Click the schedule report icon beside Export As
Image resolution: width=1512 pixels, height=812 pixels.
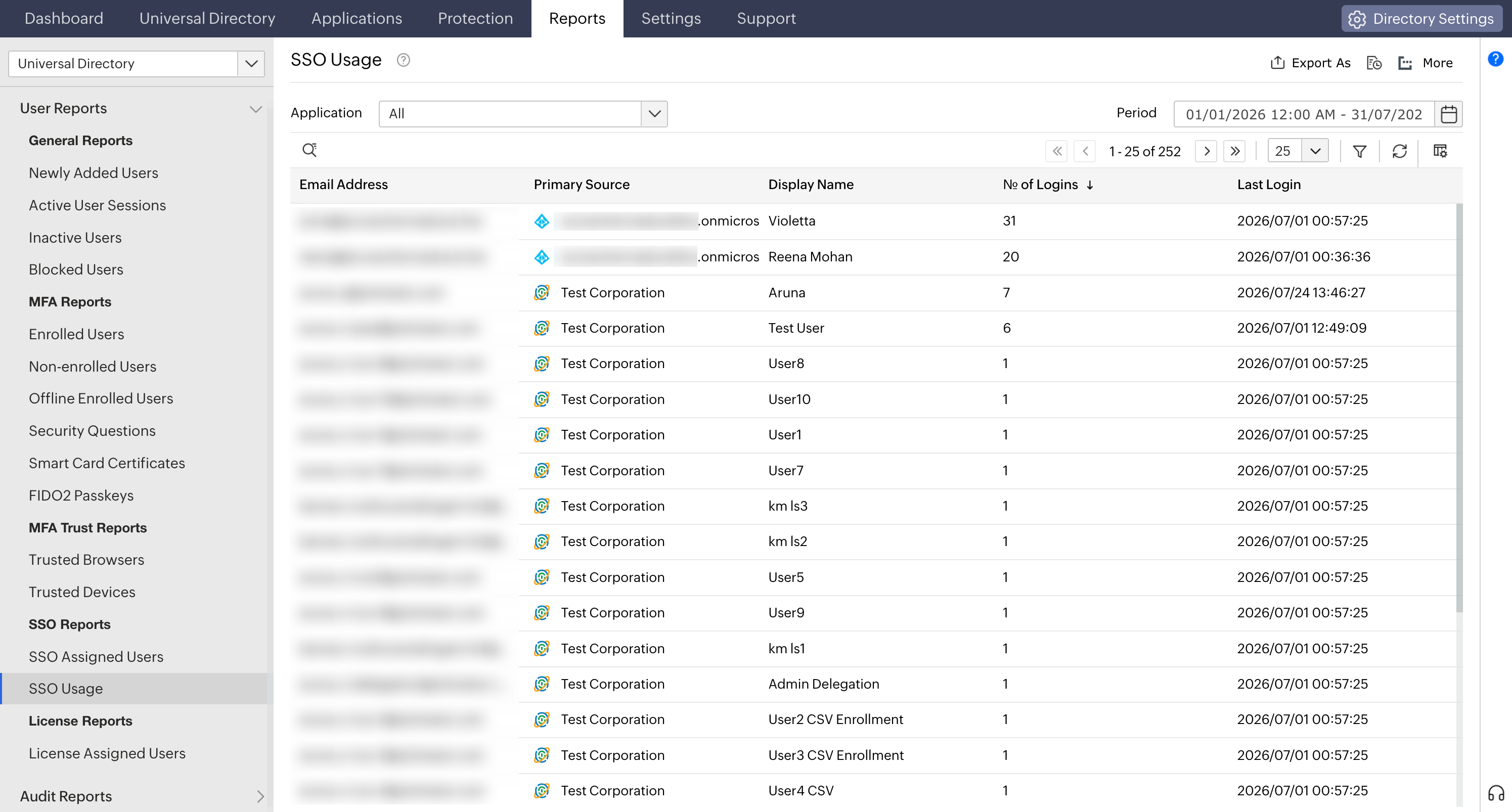tap(1374, 63)
